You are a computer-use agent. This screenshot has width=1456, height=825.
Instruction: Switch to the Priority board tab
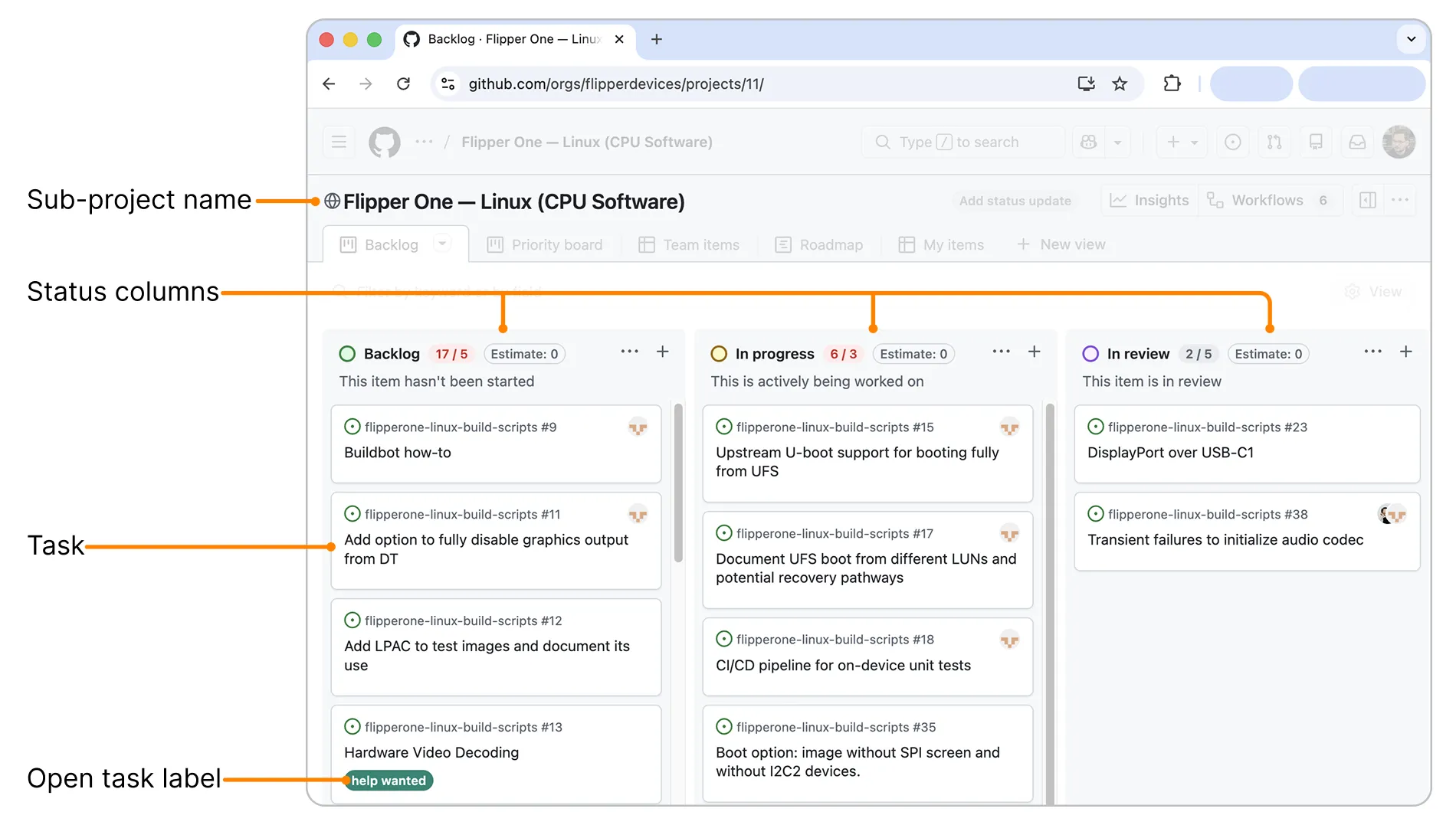click(546, 245)
